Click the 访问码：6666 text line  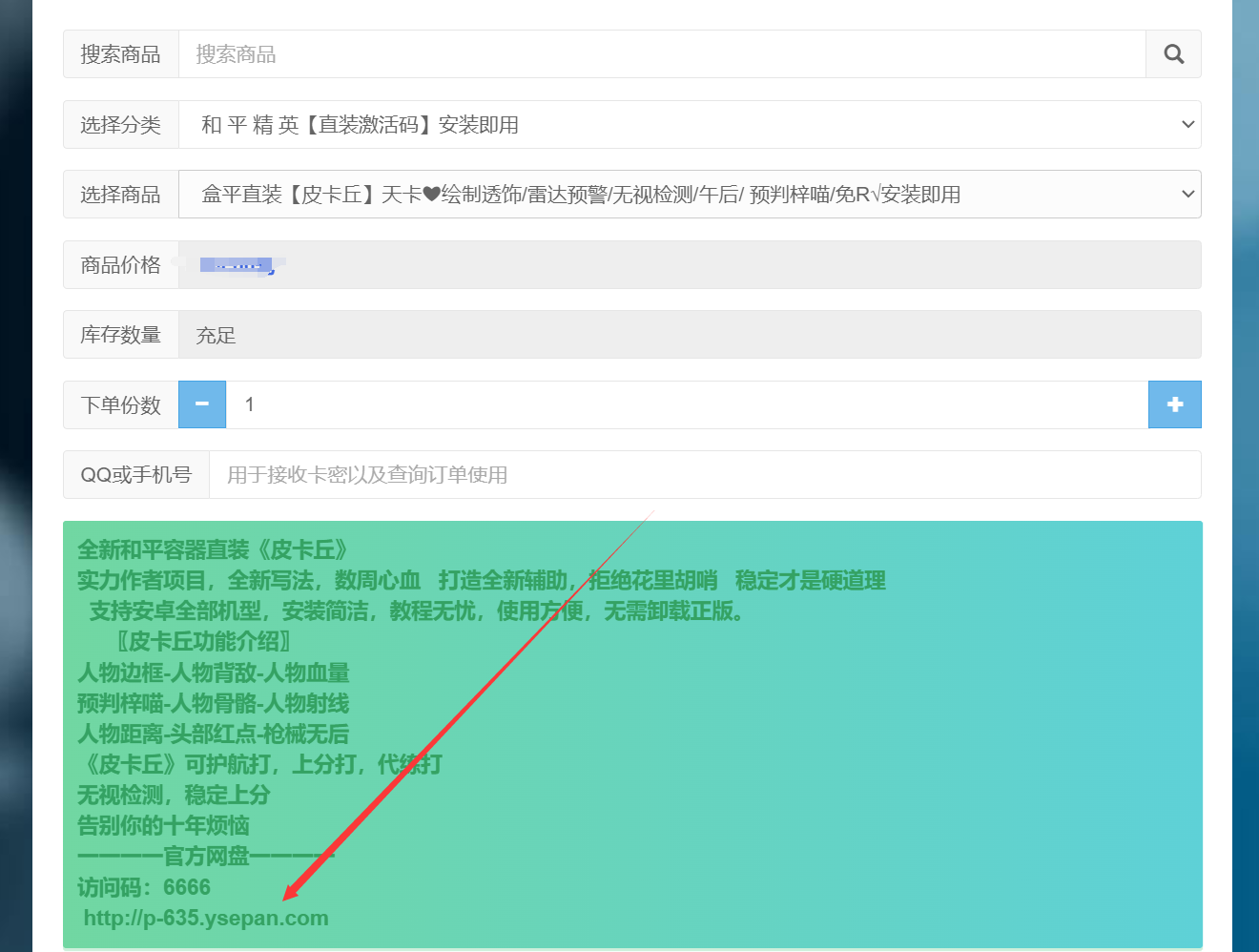[x=144, y=888]
